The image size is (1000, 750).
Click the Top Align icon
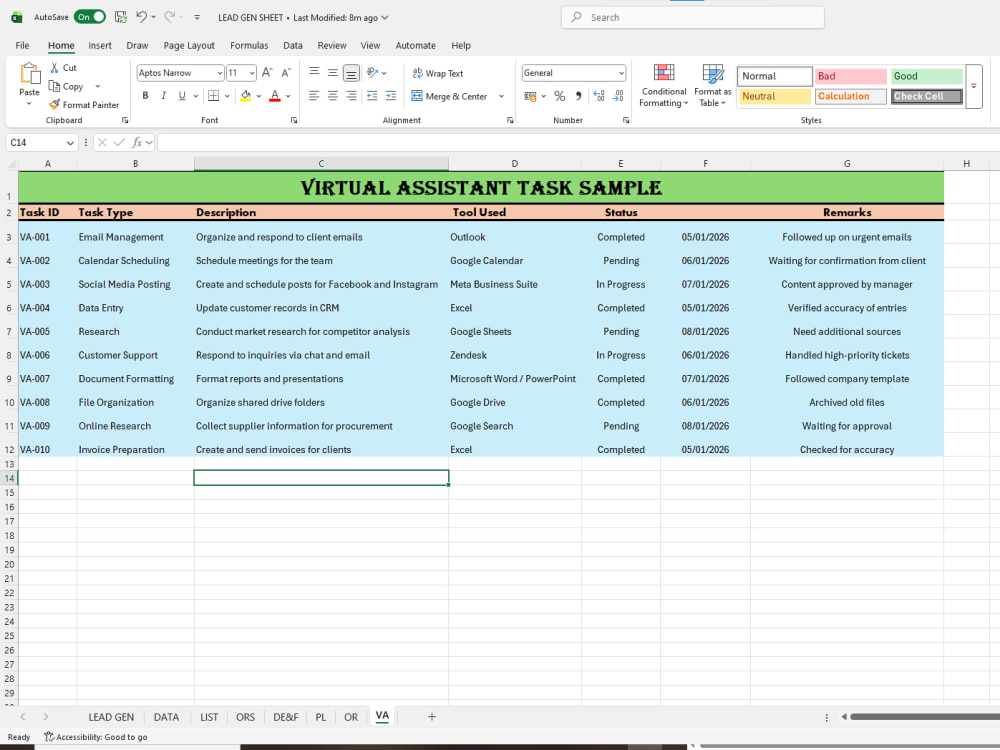(314, 73)
